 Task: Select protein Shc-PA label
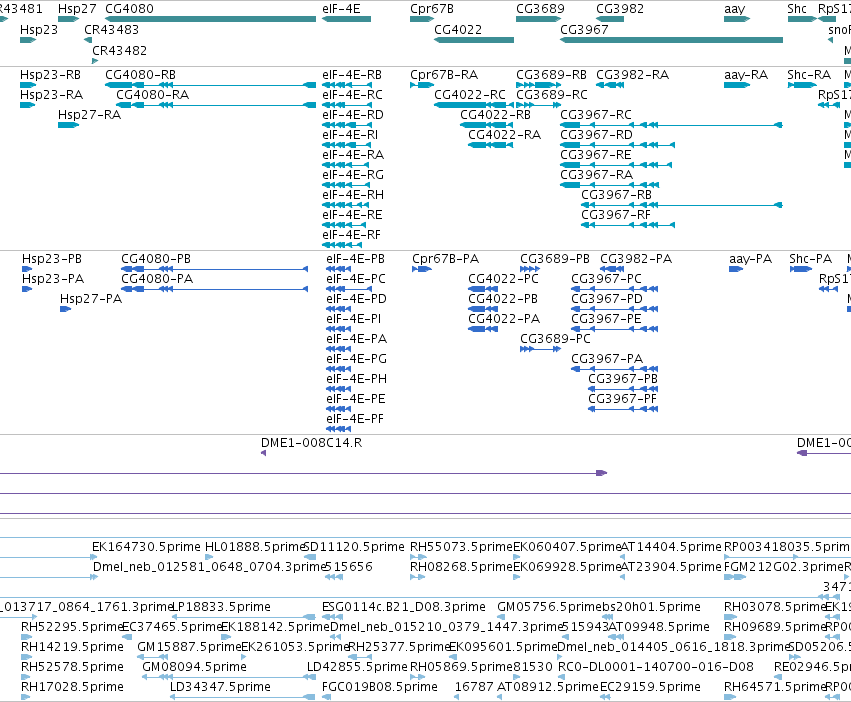pos(810,258)
